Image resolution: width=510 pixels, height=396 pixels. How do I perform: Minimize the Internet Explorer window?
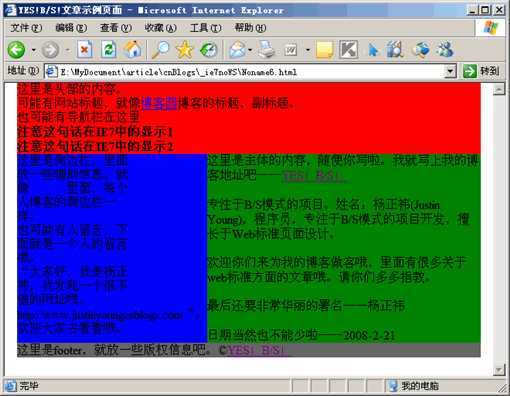[x=472, y=10]
